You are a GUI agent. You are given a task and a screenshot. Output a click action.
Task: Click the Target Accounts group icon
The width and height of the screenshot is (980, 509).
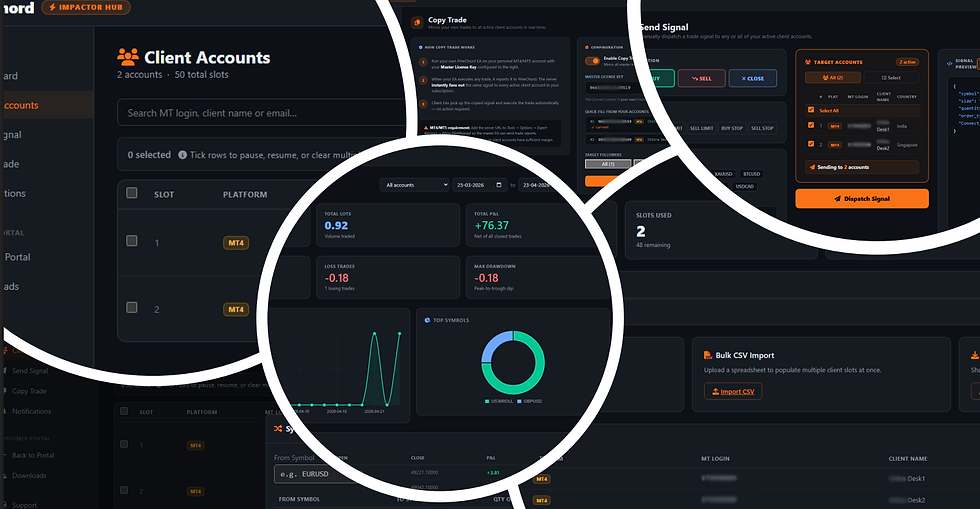coord(808,62)
